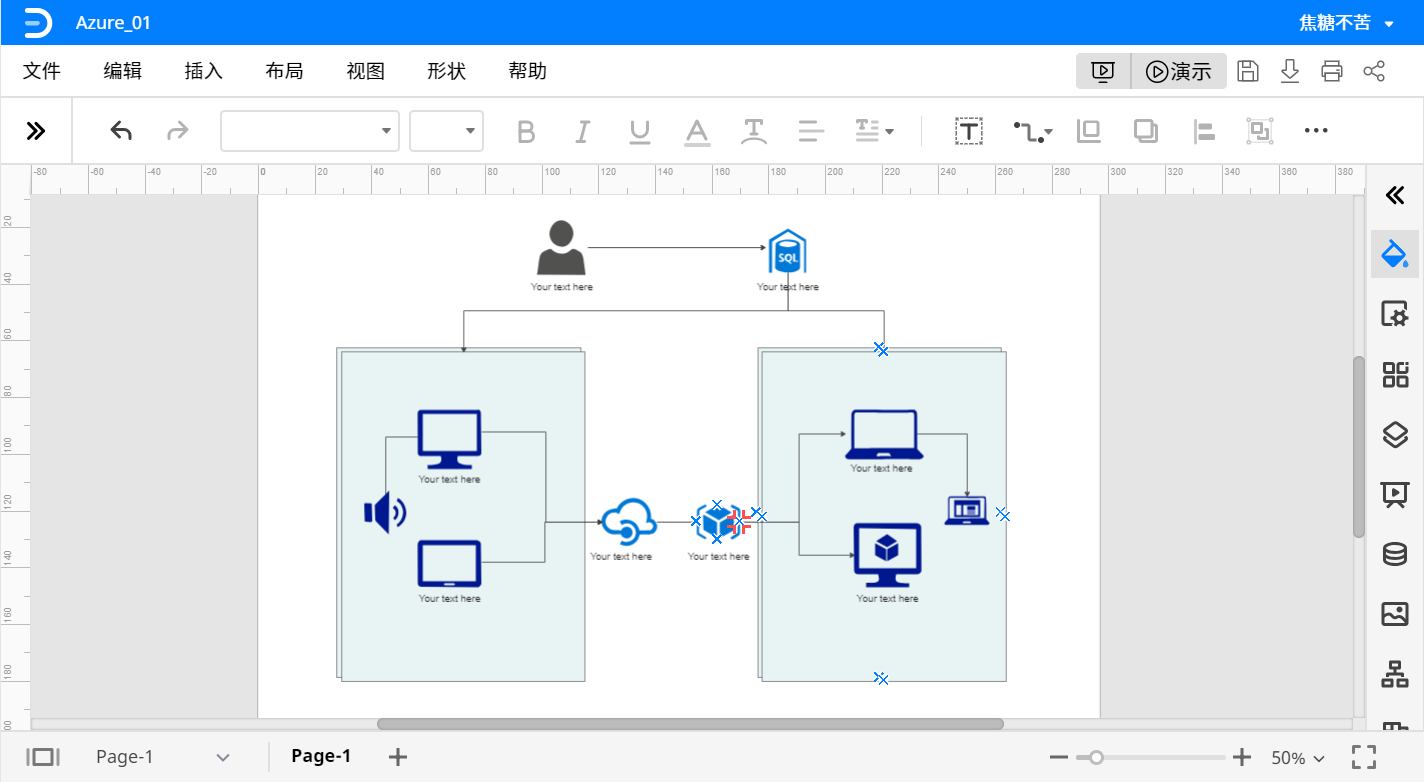
Task: Open the fill style panel
Action: (1395, 254)
